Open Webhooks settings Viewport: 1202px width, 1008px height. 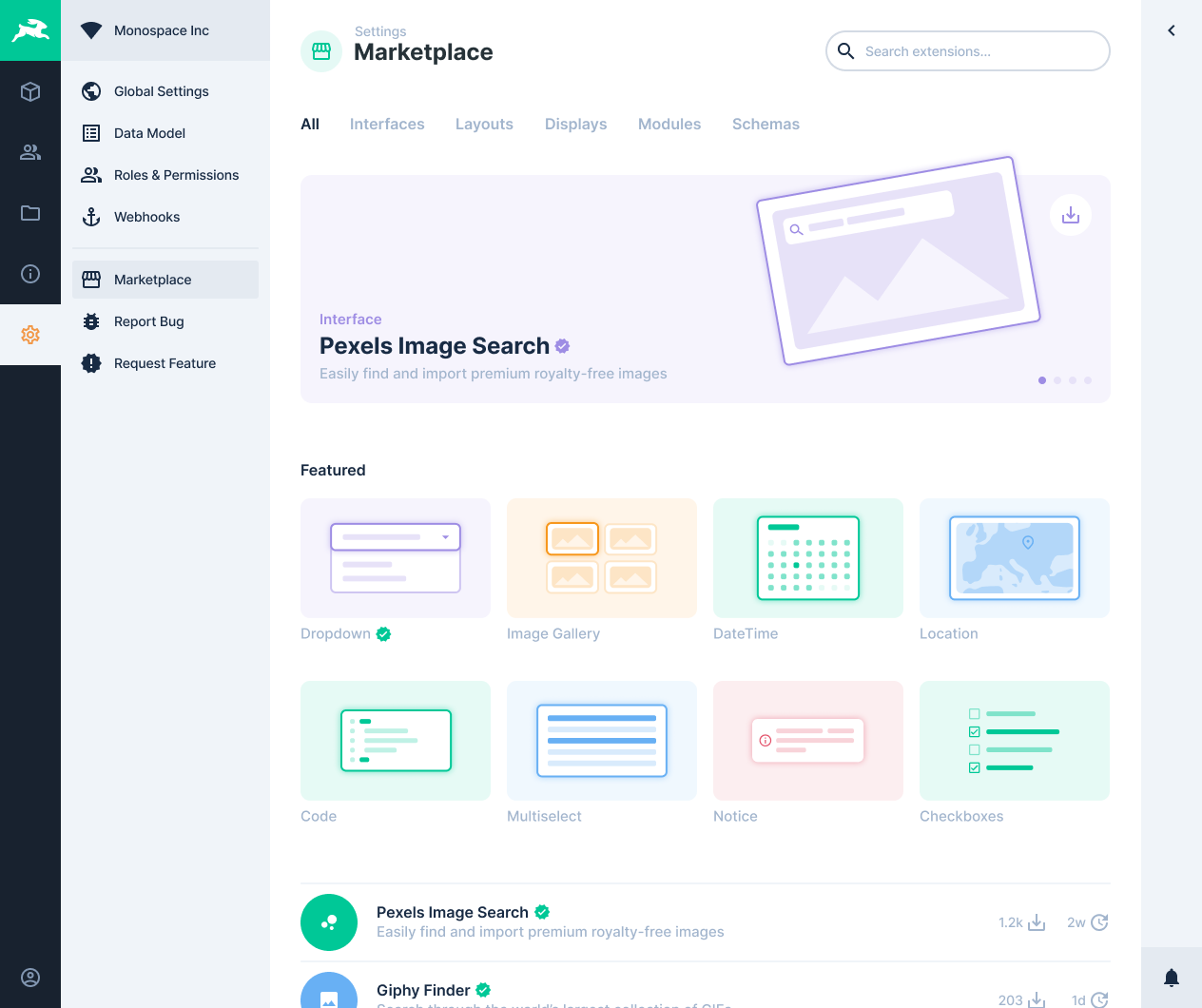coord(165,217)
